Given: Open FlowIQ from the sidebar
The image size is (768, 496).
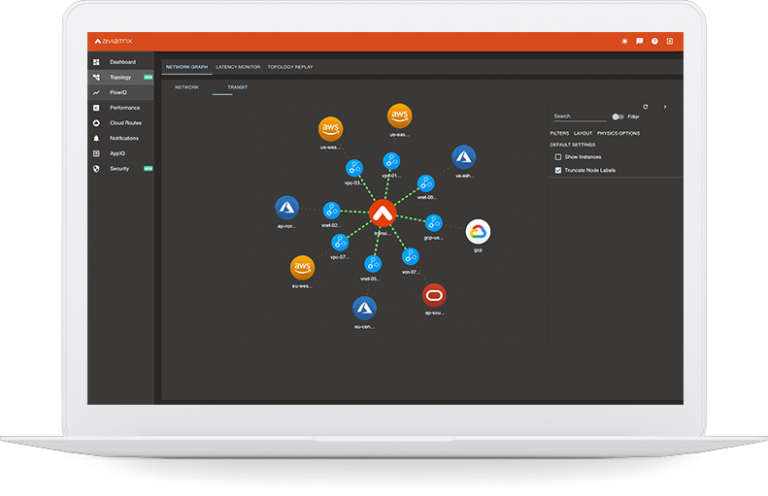Looking at the screenshot, I should click(120, 93).
